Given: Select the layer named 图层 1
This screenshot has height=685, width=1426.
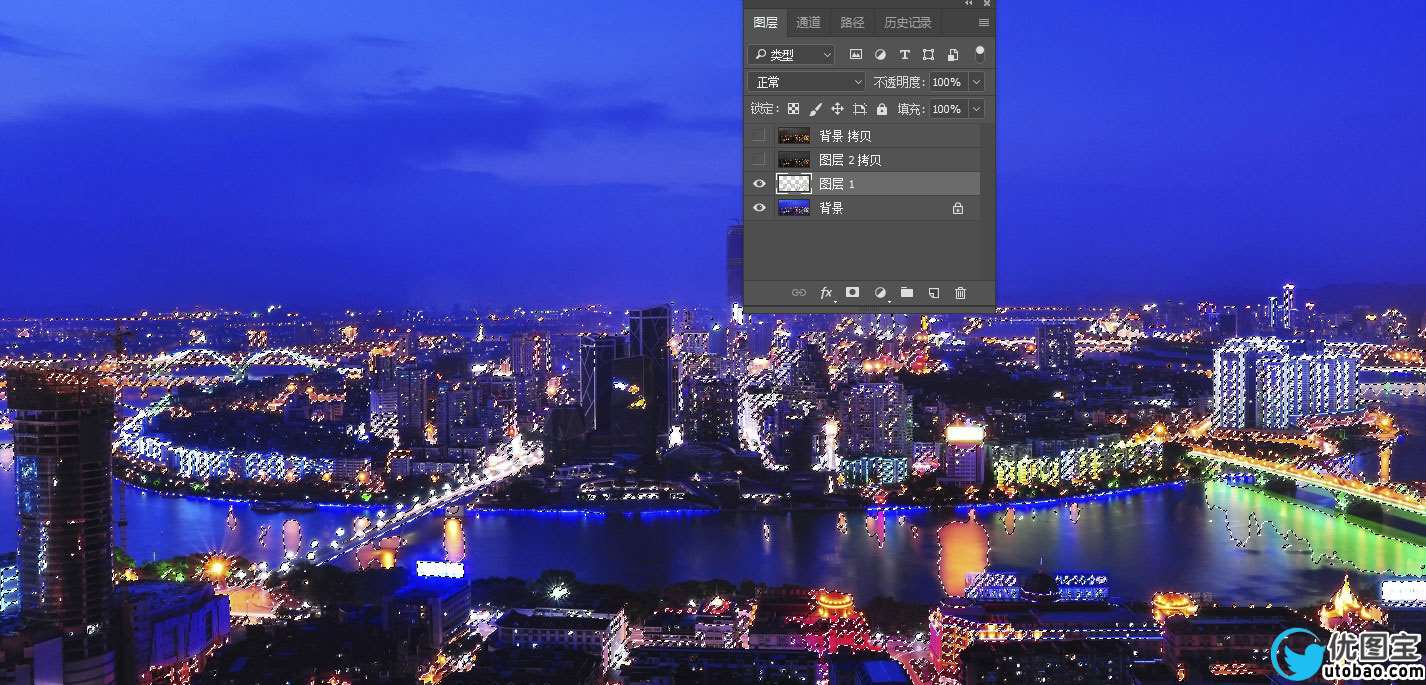Looking at the screenshot, I should coord(837,184).
